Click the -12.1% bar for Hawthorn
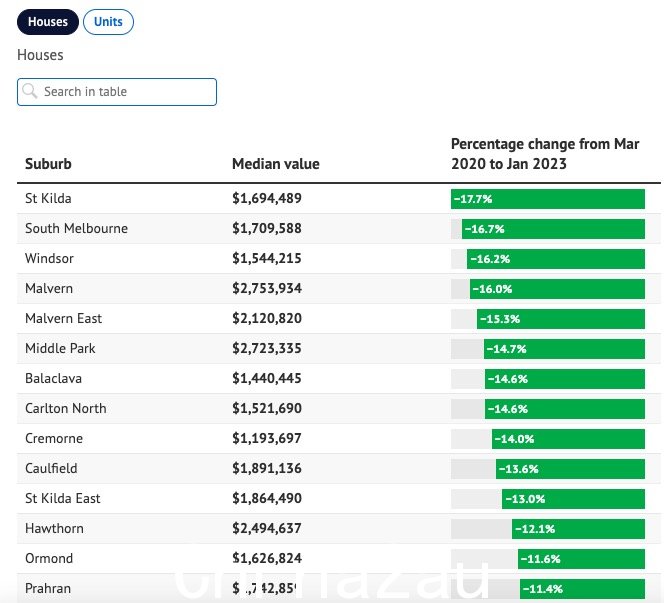The width and height of the screenshot is (664, 603). click(x=578, y=529)
